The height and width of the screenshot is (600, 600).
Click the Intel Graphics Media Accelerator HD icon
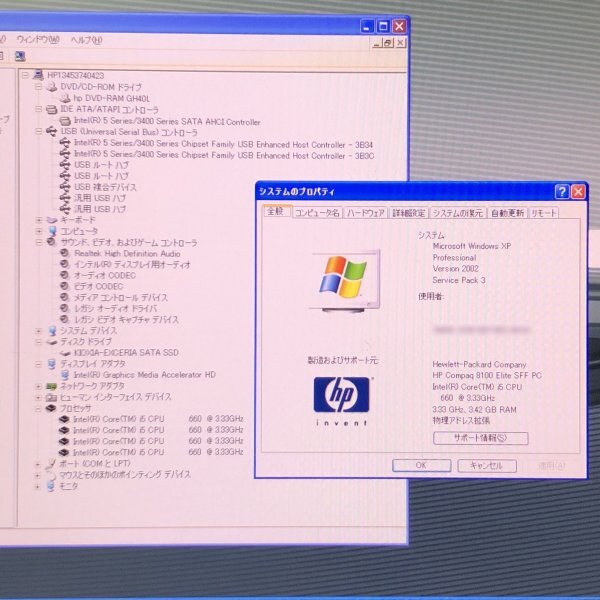(x=65, y=374)
